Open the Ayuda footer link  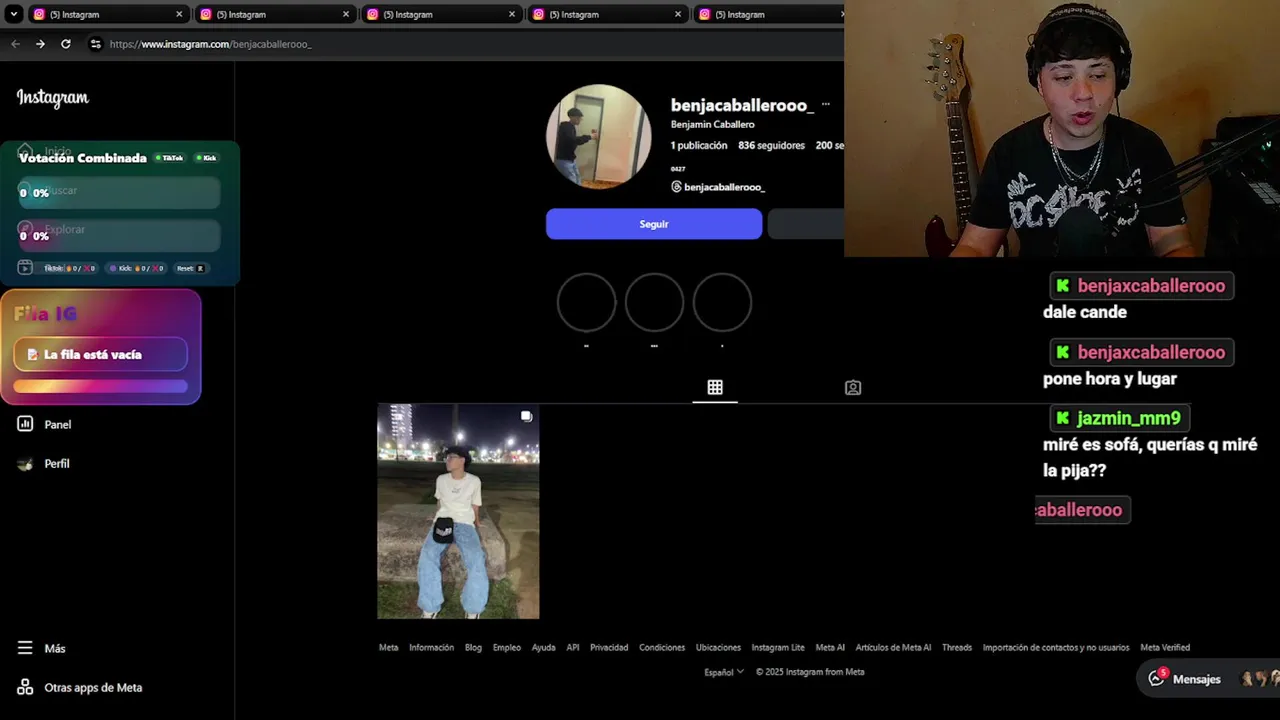click(x=543, y=648)
